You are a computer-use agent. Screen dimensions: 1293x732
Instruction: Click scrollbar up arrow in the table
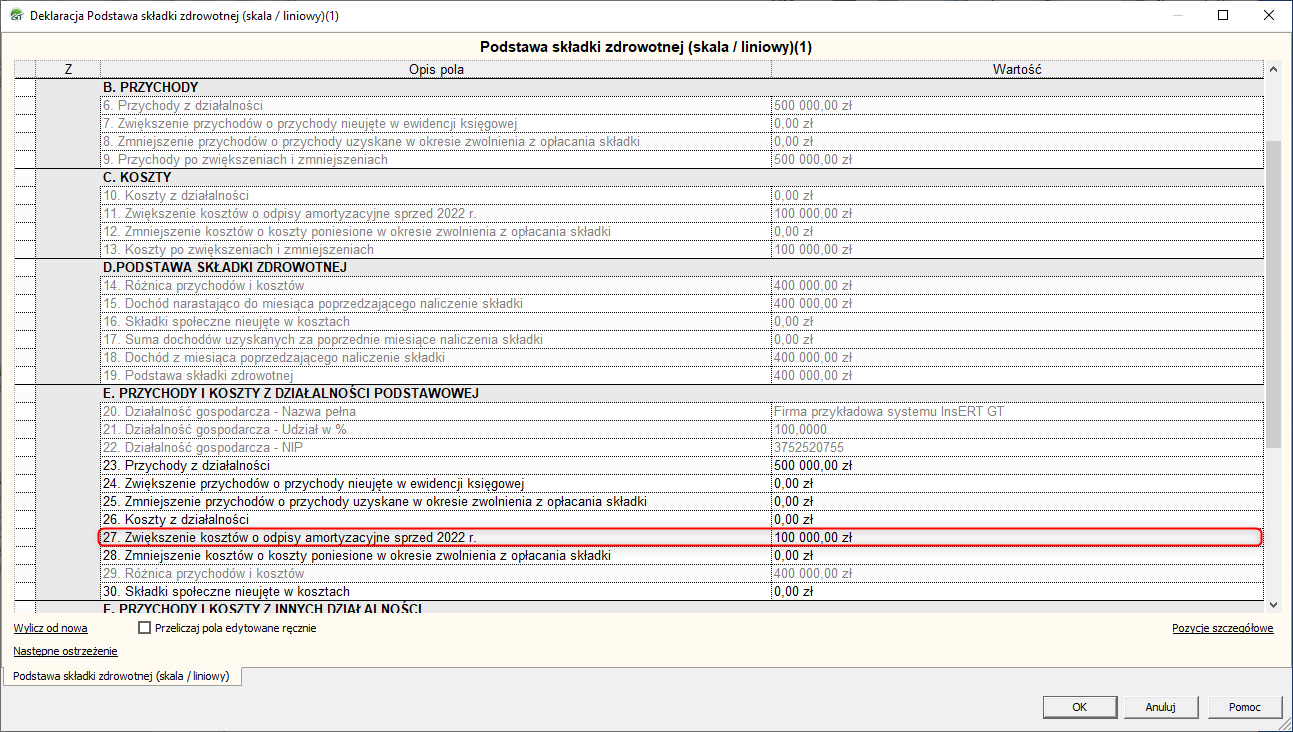click(x=1273, y=70)
